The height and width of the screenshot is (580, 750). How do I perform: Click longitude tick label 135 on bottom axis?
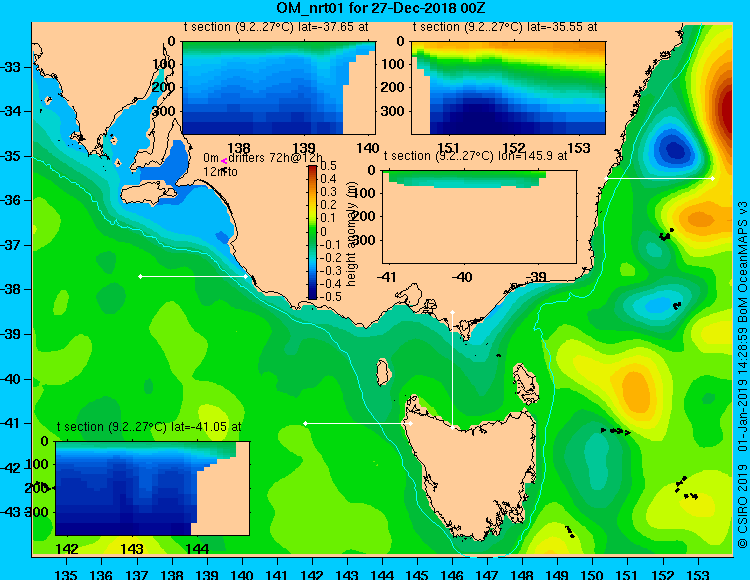(x=66, y=574)
